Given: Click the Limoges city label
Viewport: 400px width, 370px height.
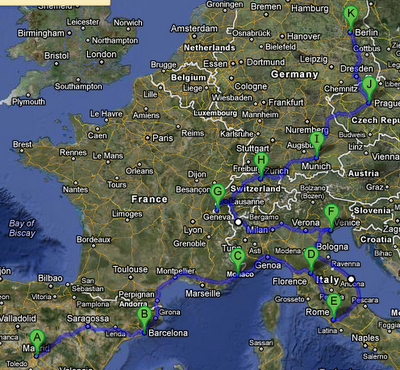Looking at the screenshot, I should (127, 214).
